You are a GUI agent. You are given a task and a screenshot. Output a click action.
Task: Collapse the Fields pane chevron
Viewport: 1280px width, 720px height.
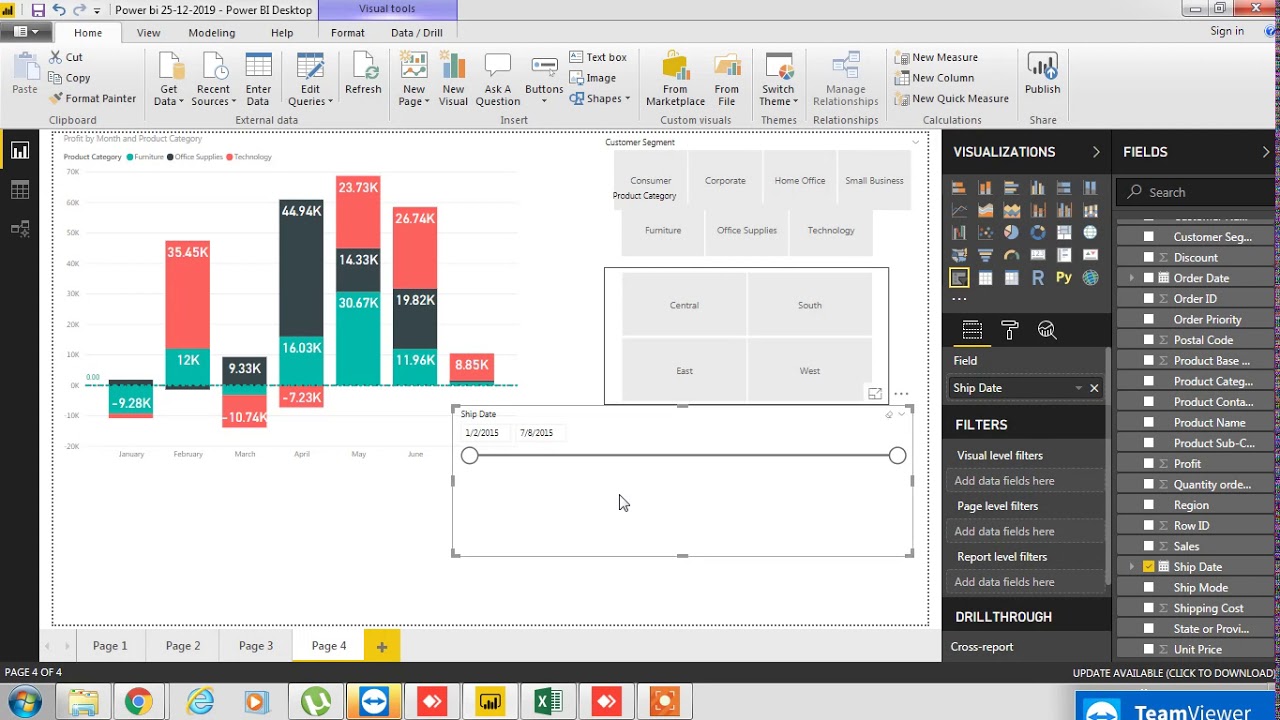tap(1266, 152)
